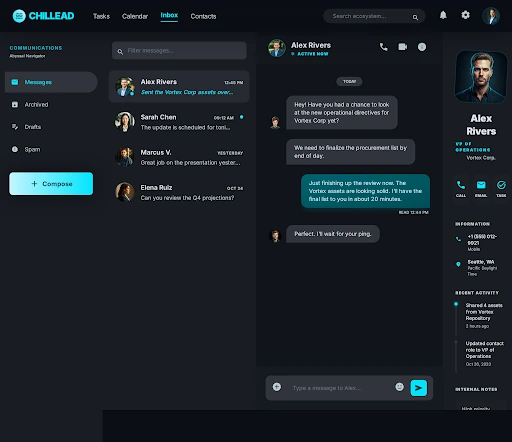Open the user profile avatar in top bar
Screen dimensions: 512x442
click(x=491, y=16)
